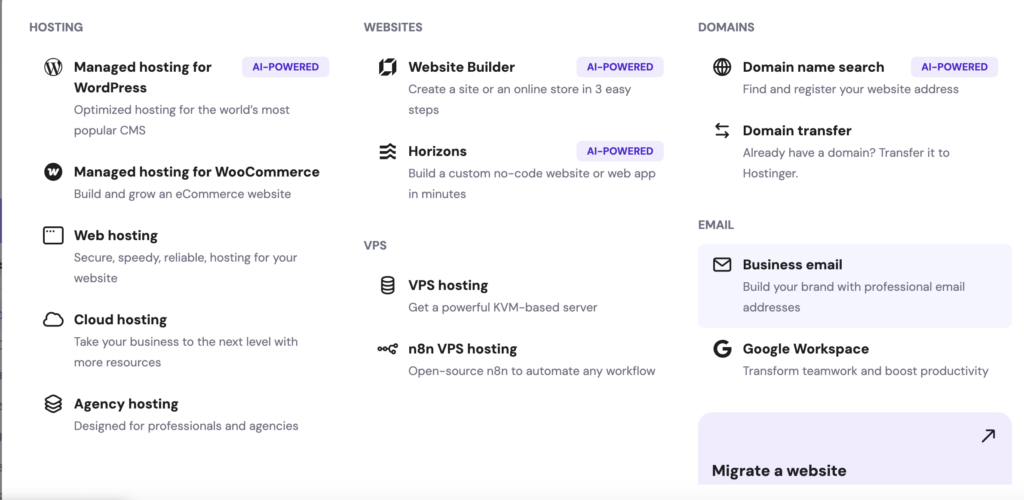
Task: Click AI-POWERED badge next to Horizons
Action: click(620, 151)
